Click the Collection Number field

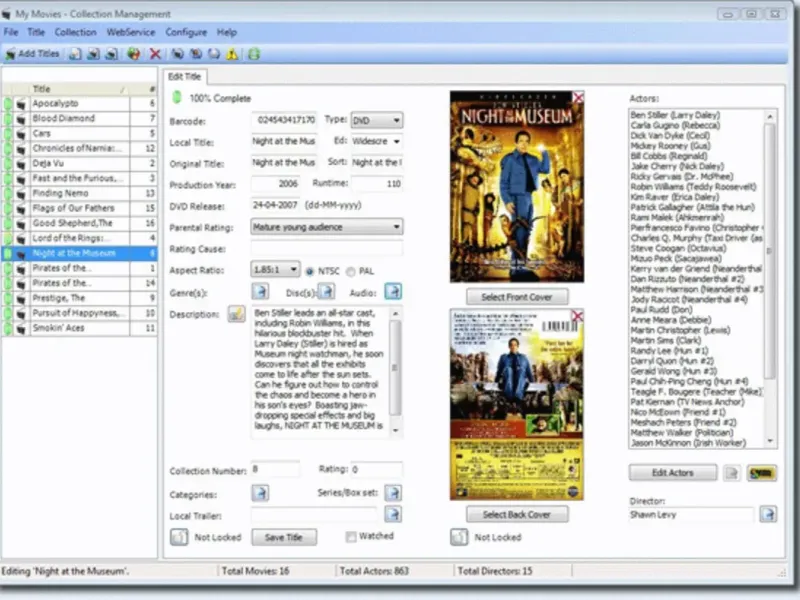(276, 469)
